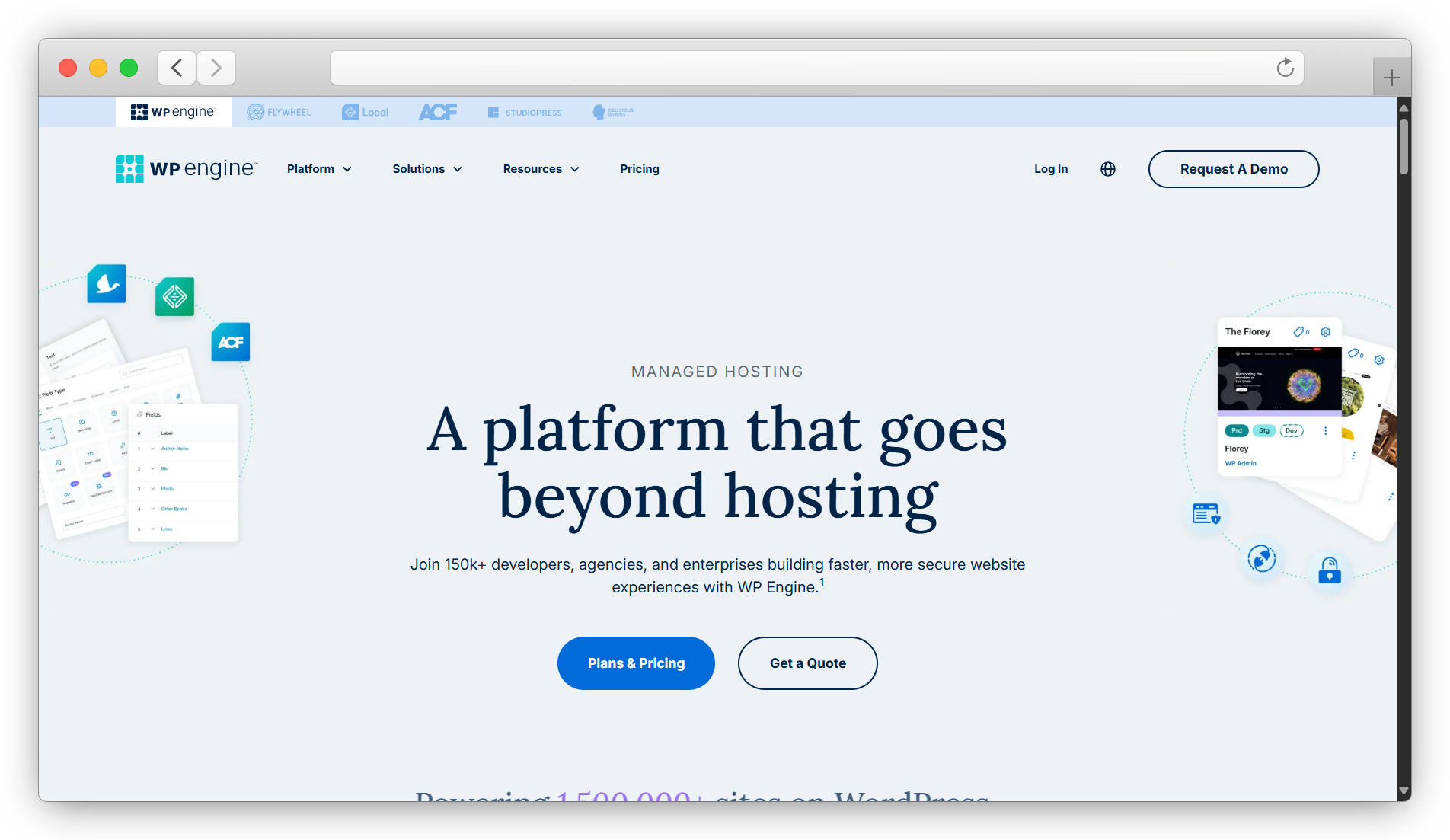Expand the Resources dropdown menu
The image size is (1450, 840).
(x=541, y=169)
